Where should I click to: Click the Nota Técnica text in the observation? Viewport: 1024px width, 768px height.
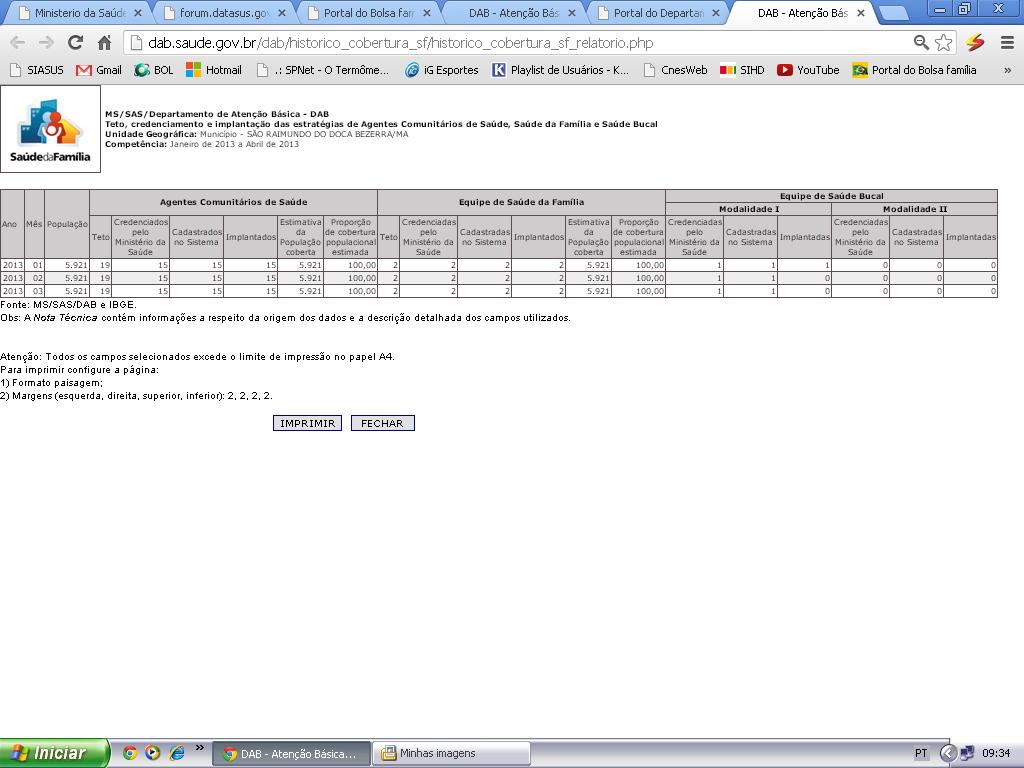pyautogui.click(x=65, y=318)
